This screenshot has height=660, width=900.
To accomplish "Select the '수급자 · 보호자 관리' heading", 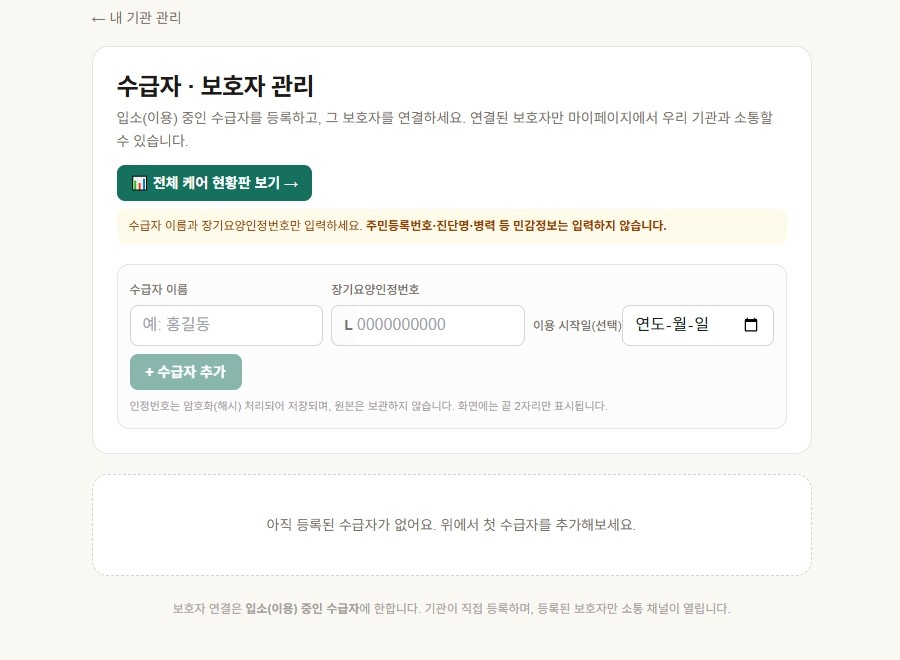I will [x=215, y=86].
